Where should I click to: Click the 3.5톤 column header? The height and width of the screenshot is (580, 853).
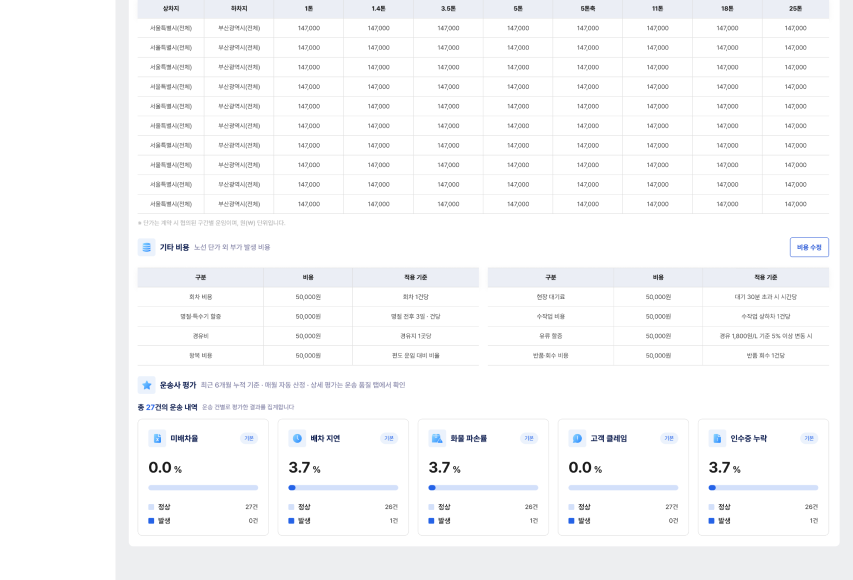(448, 9)
